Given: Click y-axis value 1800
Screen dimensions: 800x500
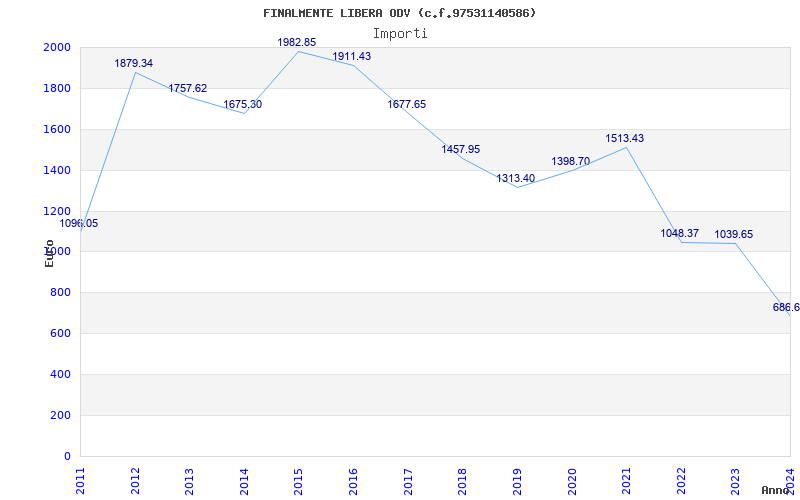Looking at the screenshot, I should [58, 88].
